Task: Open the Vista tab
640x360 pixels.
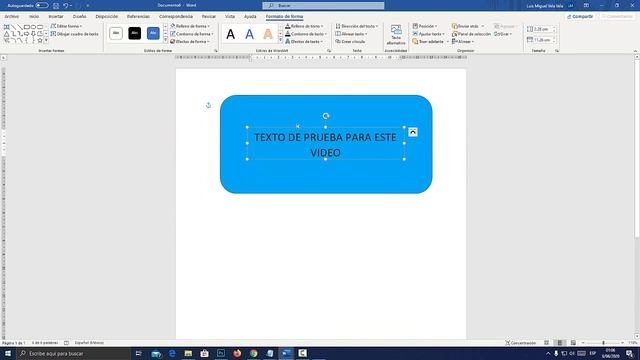Action: (x=230, y=16)
